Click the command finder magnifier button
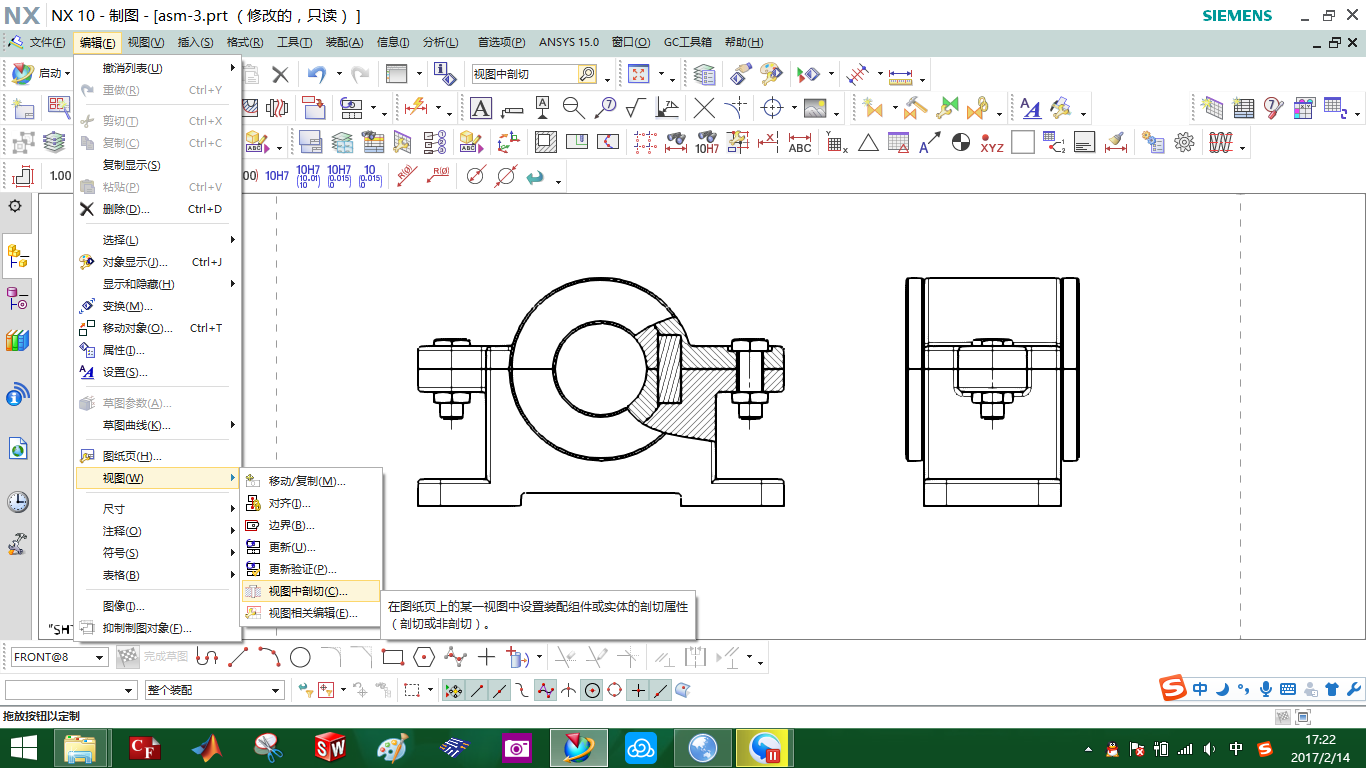The image size is (1366, 768). [x=587, y=74]
